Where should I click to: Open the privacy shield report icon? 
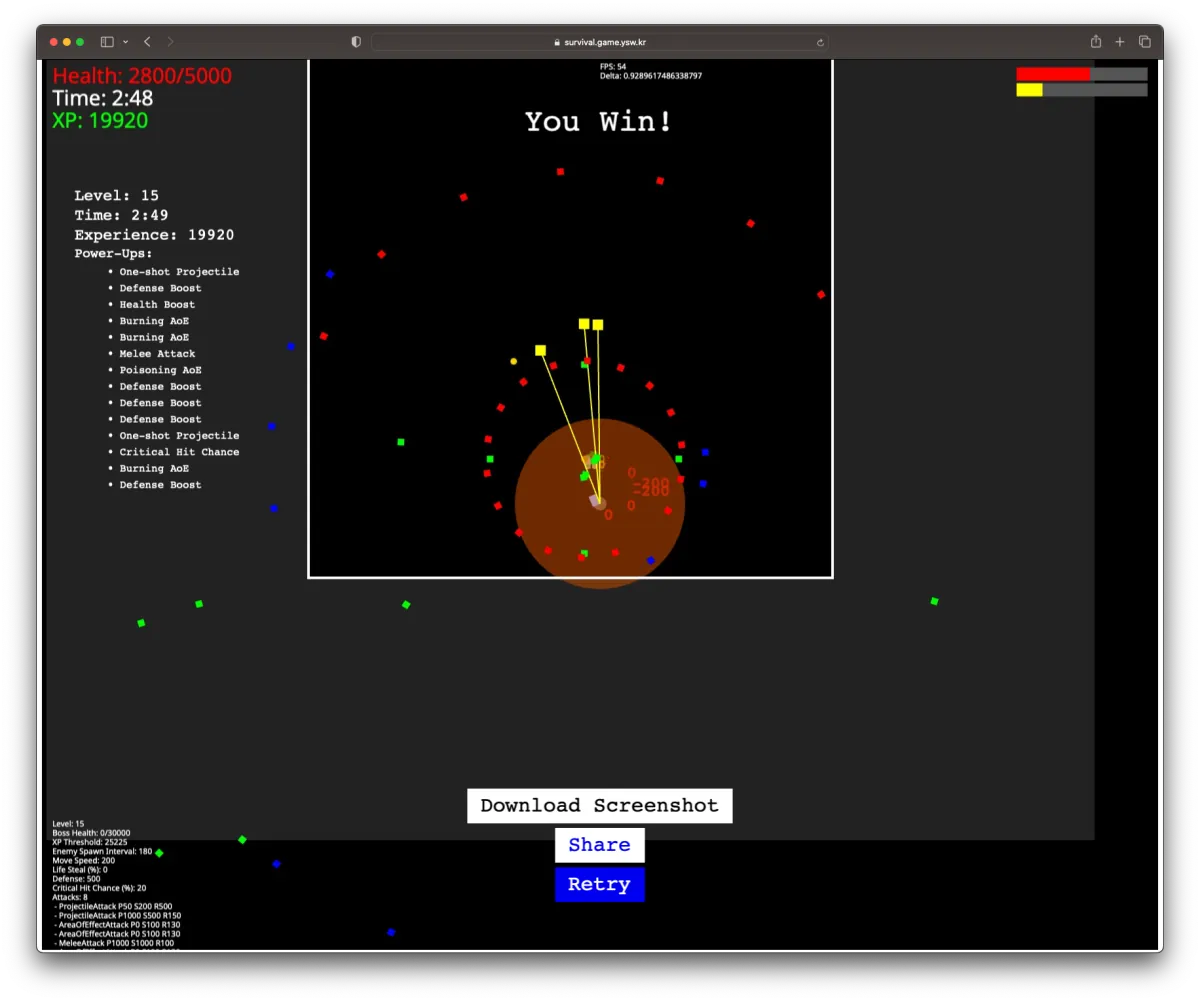356,42
